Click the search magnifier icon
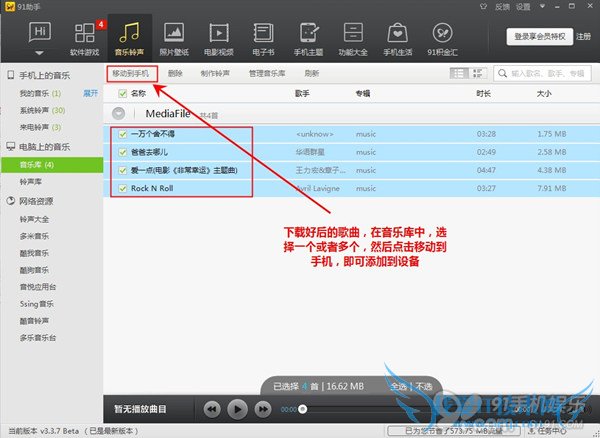Image resolution: width=600 pixels, height=438 pixels. click(503, 73)
